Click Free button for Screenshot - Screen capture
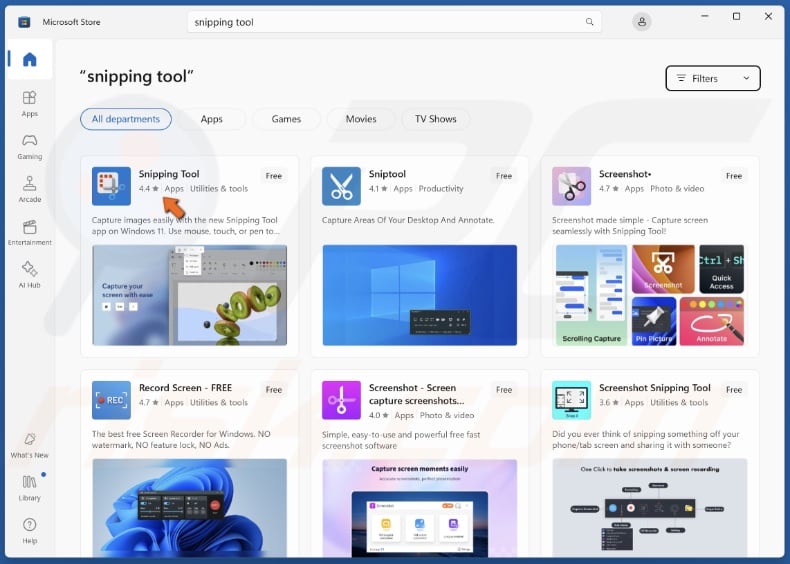Screen dimensions: 790x564 pyautogui.click(x=504, y=390)
